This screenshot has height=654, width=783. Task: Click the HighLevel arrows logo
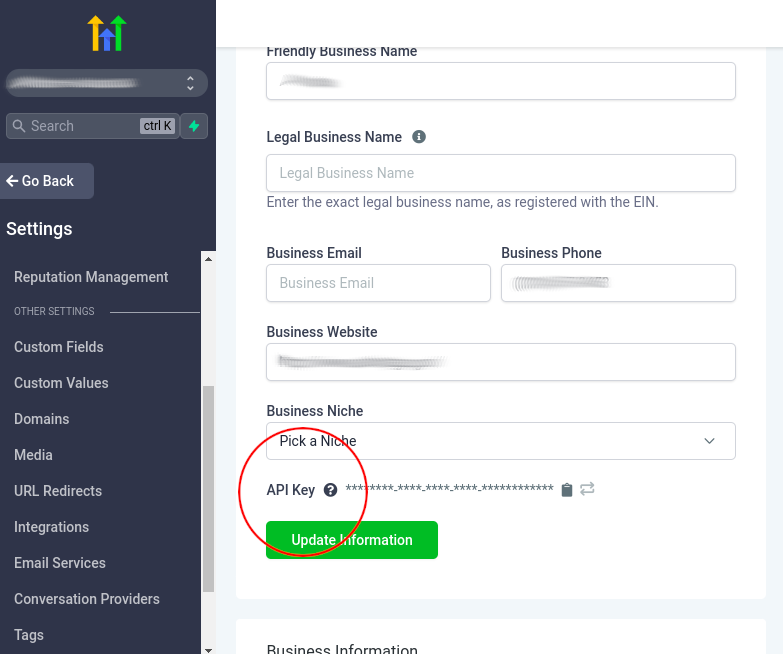[x=107, y=33]
